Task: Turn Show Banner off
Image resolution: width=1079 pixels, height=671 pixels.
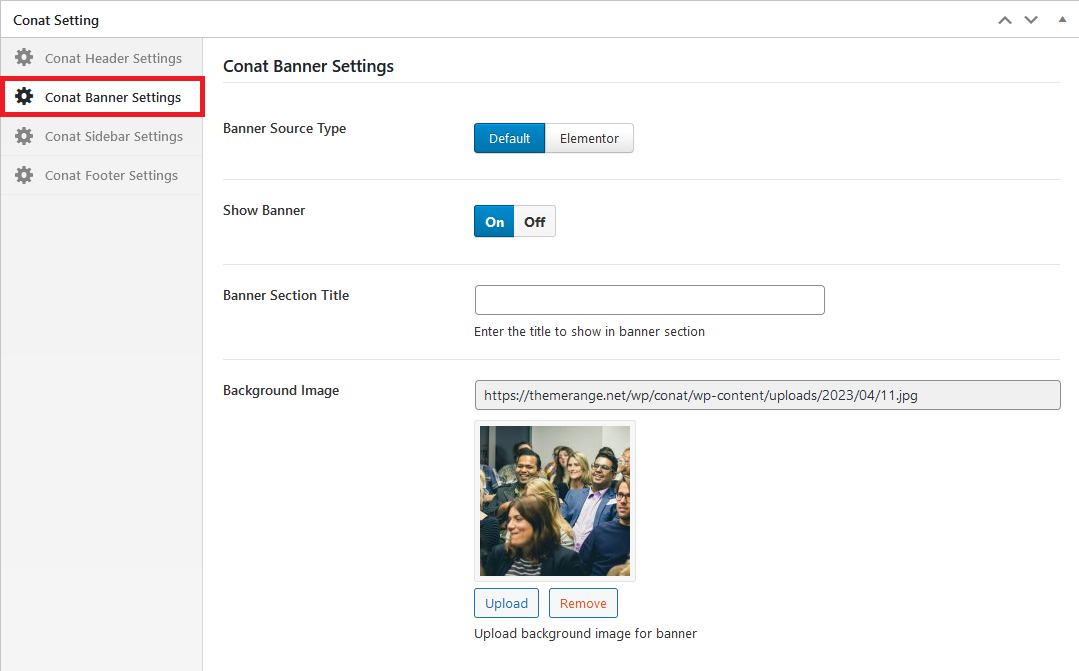Action: (x=535, y=222)
